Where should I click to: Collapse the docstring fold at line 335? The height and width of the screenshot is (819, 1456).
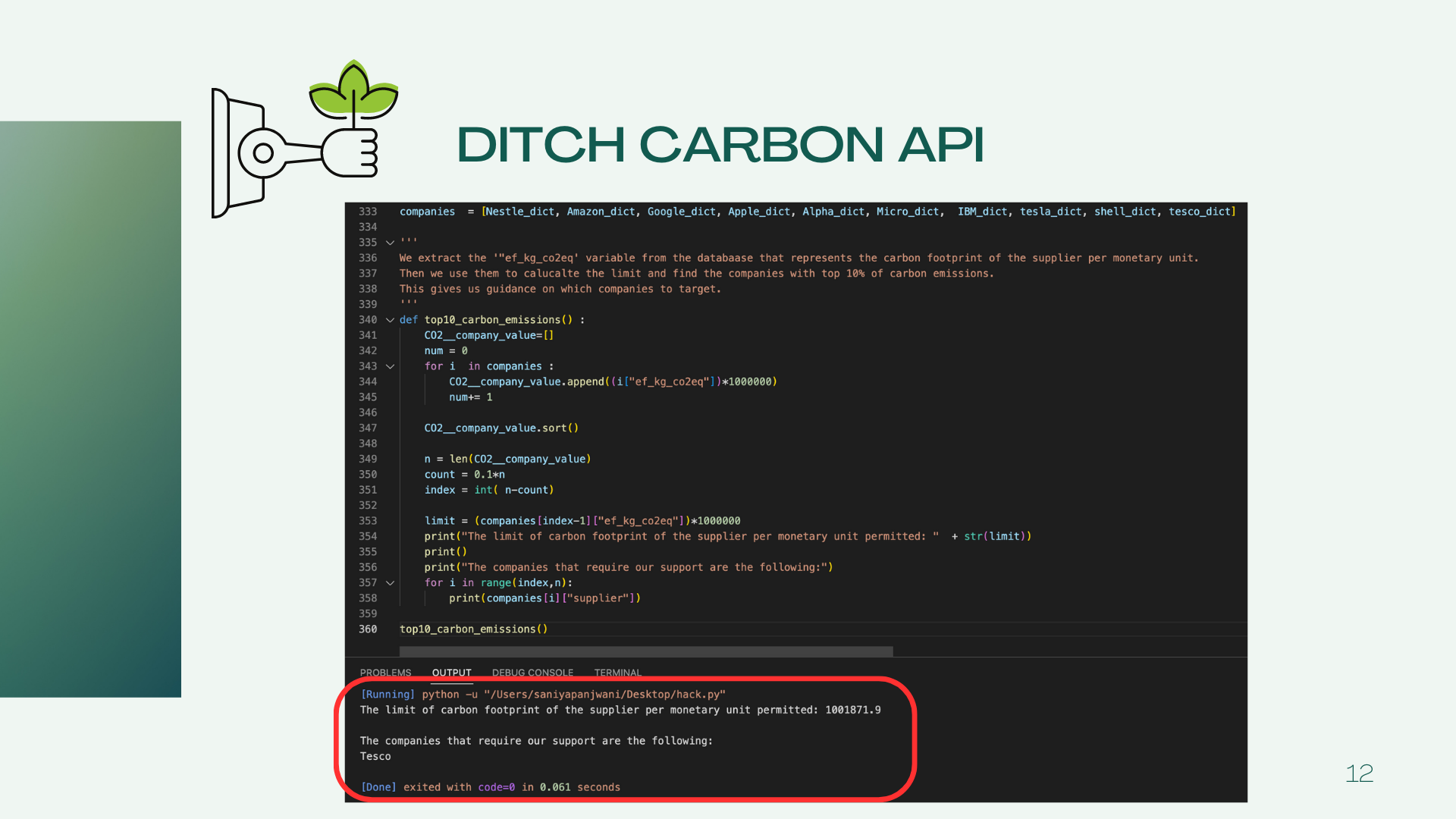tap(391, 243)
